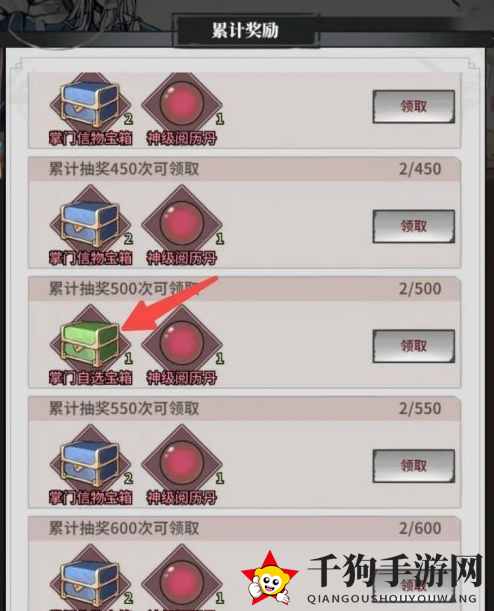
Task: Select the 累计抽奖550次可领取 header
Action: 124,408
